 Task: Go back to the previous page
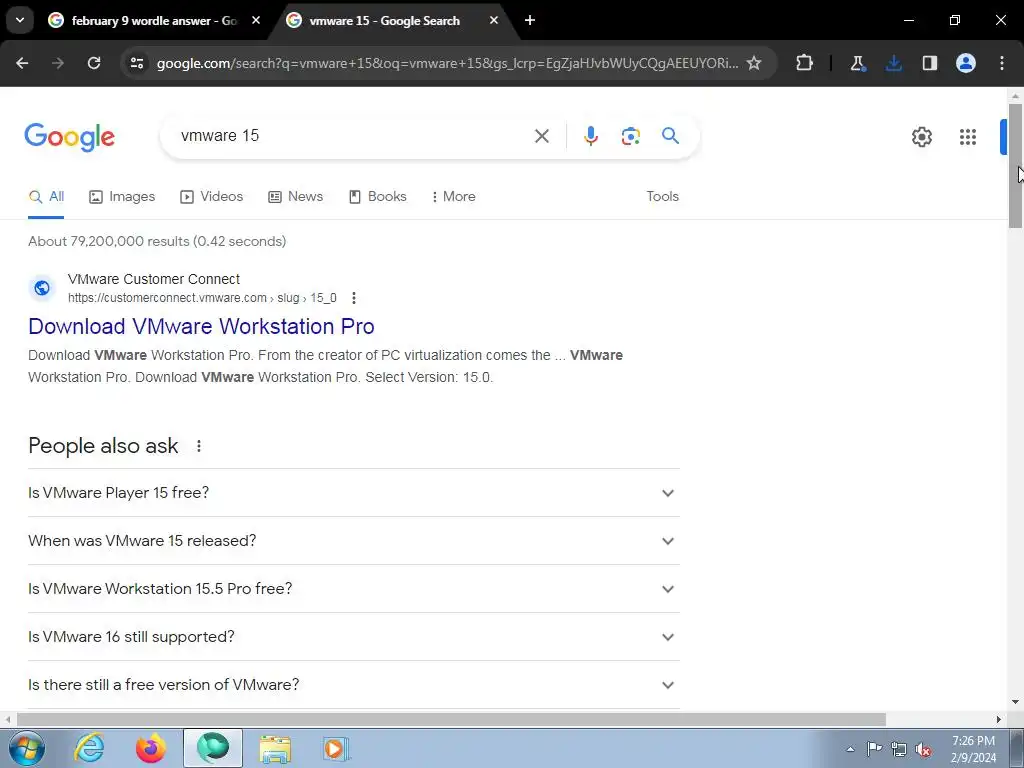click(x=22, y=63)
